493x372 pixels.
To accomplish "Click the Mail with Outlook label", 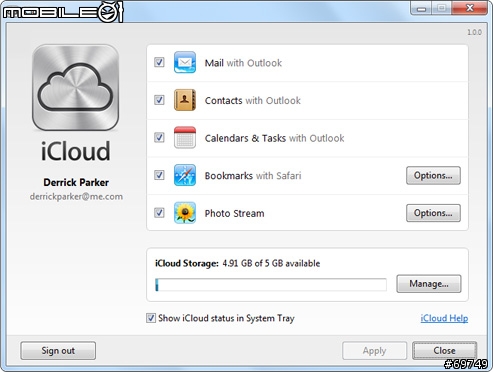I will point(243,63).
